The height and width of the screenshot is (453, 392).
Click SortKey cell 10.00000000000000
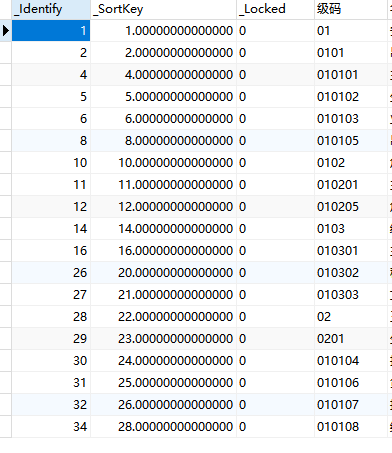pos(163,163)
